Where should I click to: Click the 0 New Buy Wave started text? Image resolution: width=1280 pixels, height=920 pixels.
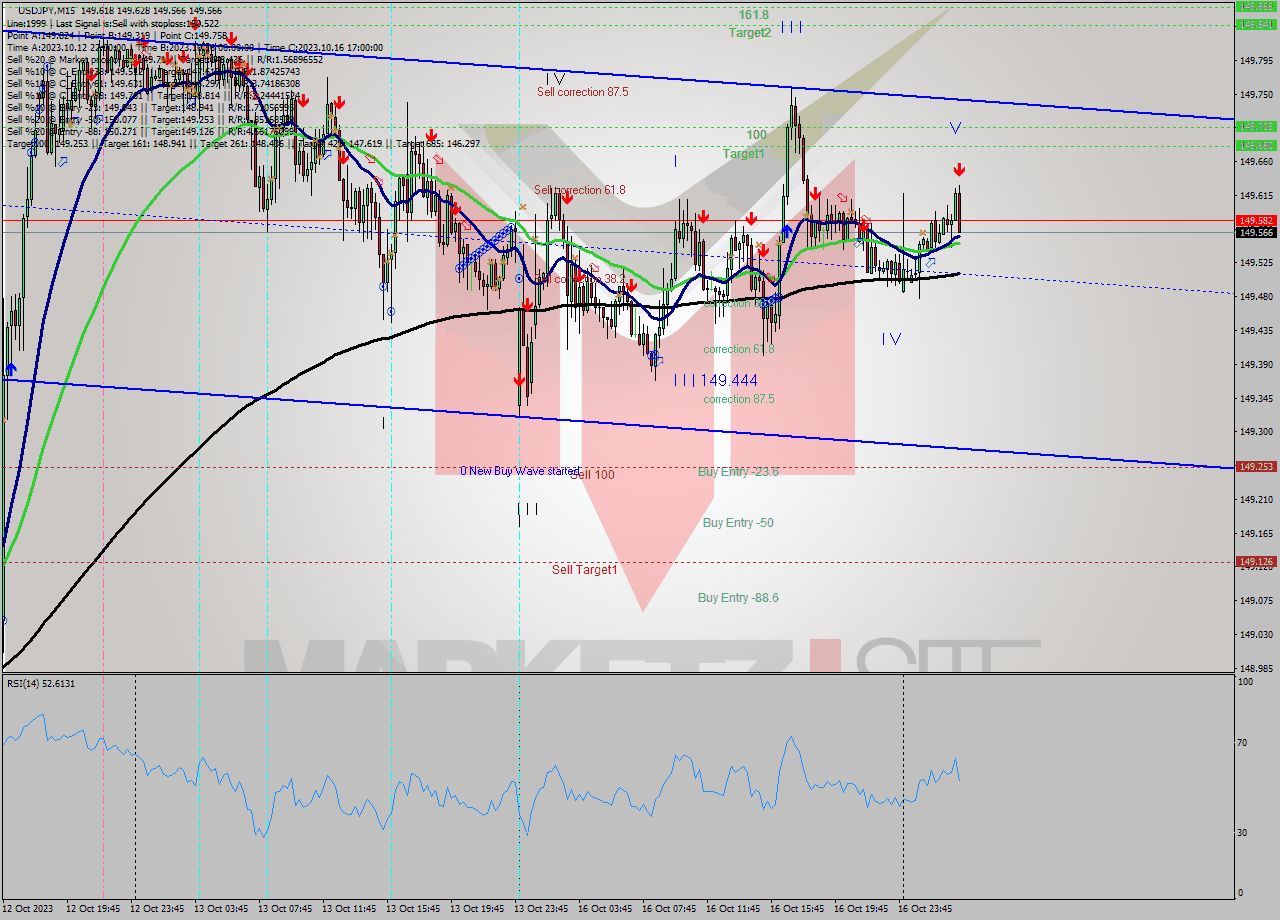pos(521,470)
